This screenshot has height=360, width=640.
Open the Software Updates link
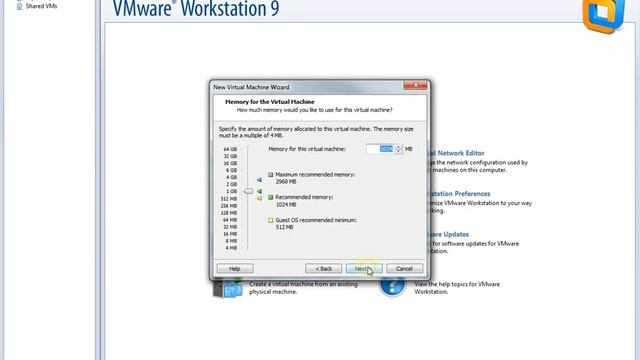[449, 234]
